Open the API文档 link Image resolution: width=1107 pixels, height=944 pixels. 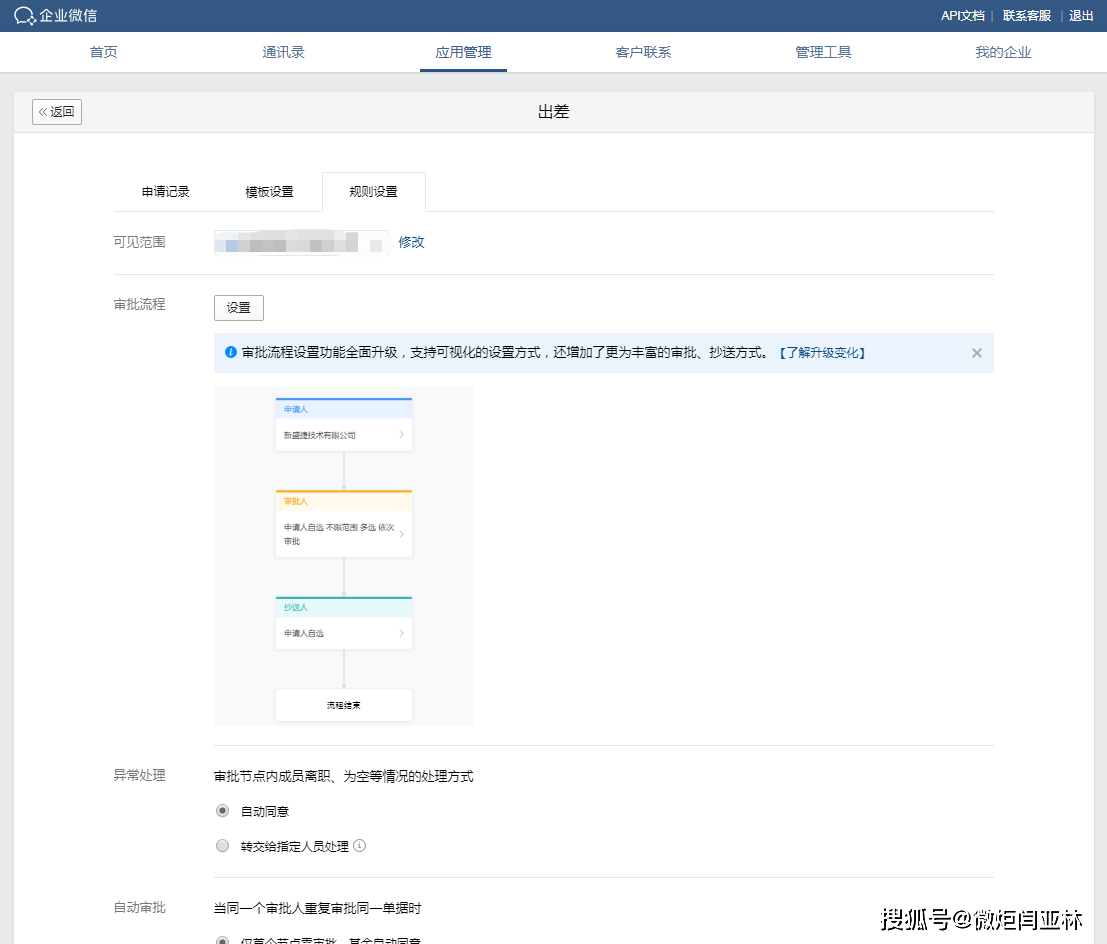(962, 16)
